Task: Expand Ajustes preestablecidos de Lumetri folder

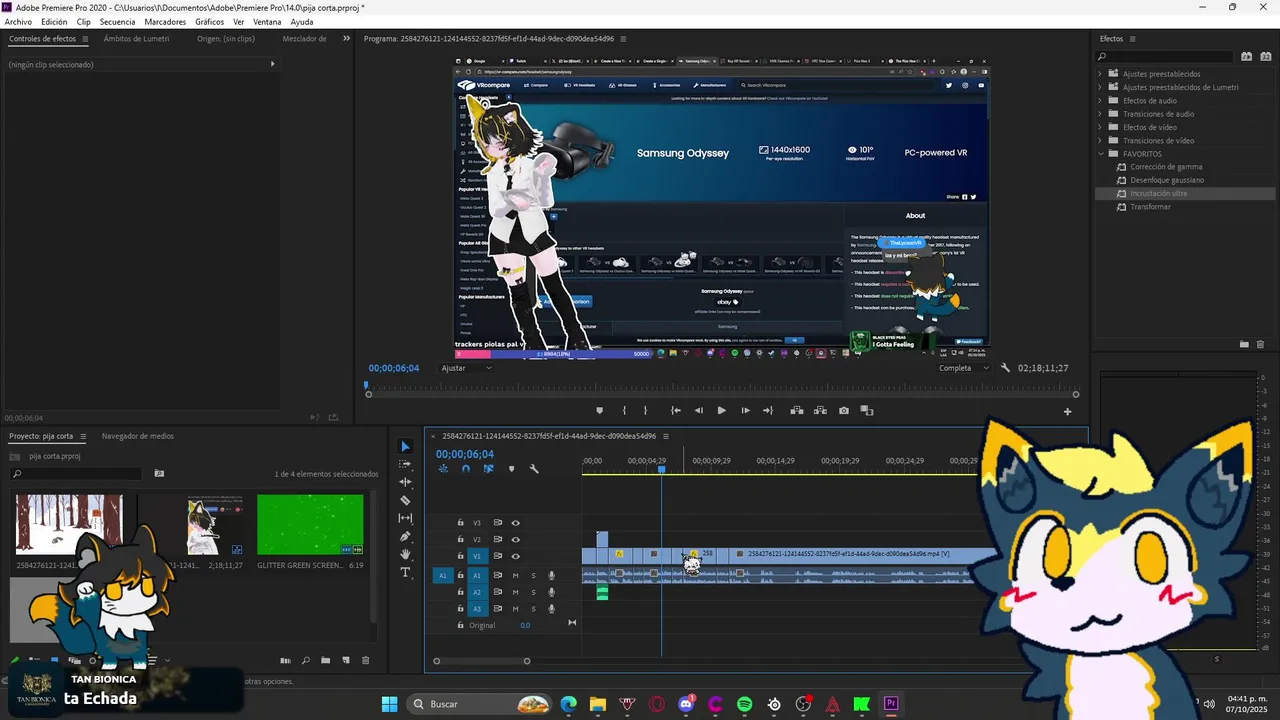Action: pyautogui.click(x=1100, y=87)
